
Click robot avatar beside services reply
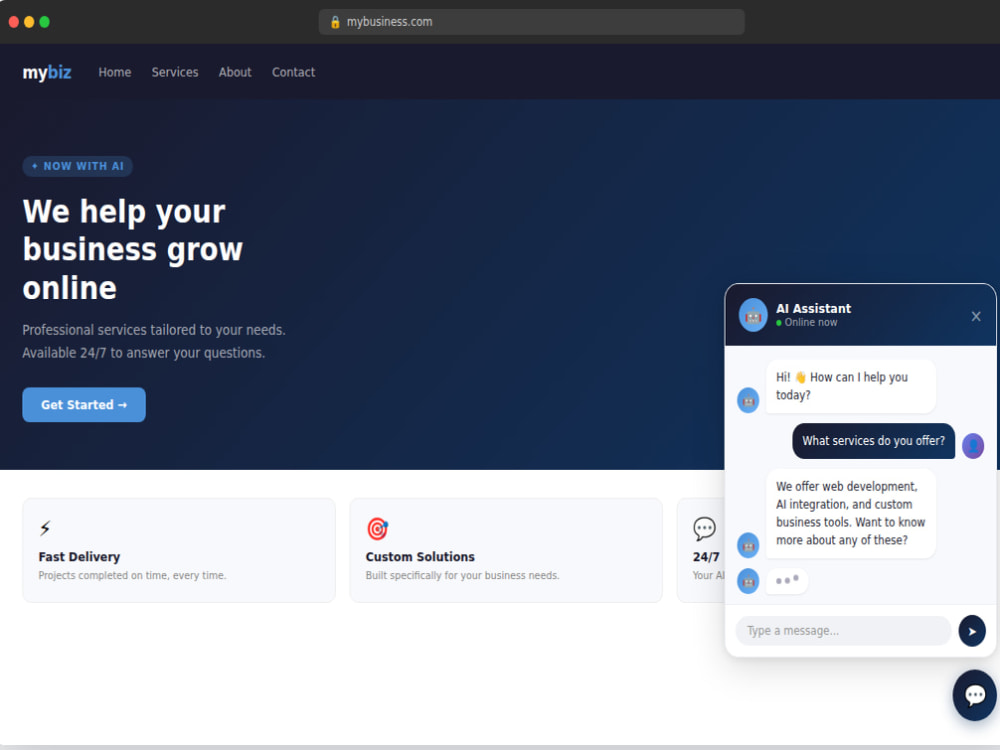(748, 545)
